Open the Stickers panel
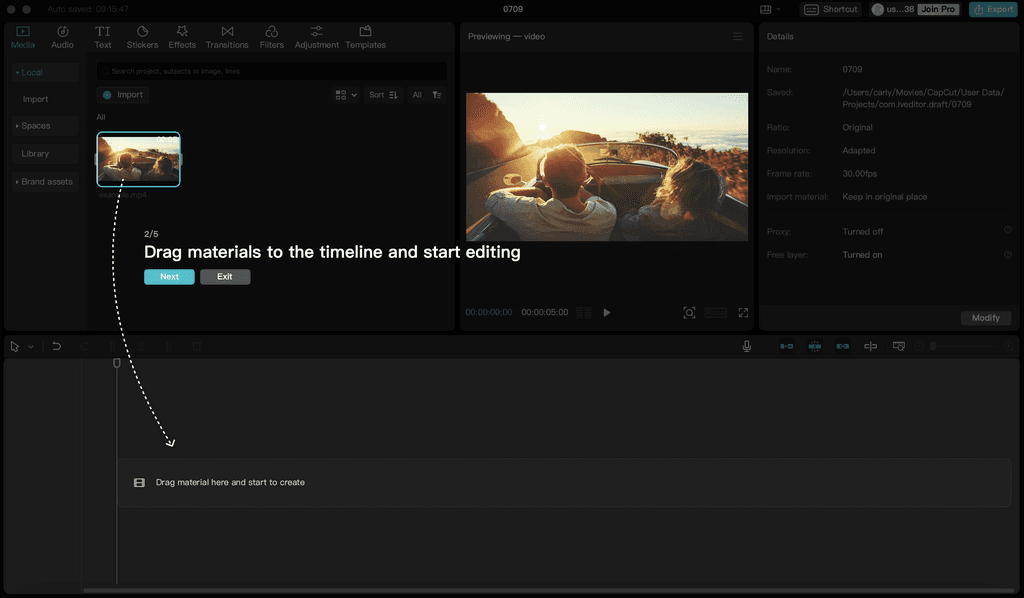This screenshot has height=598, width=1024. 142,37
